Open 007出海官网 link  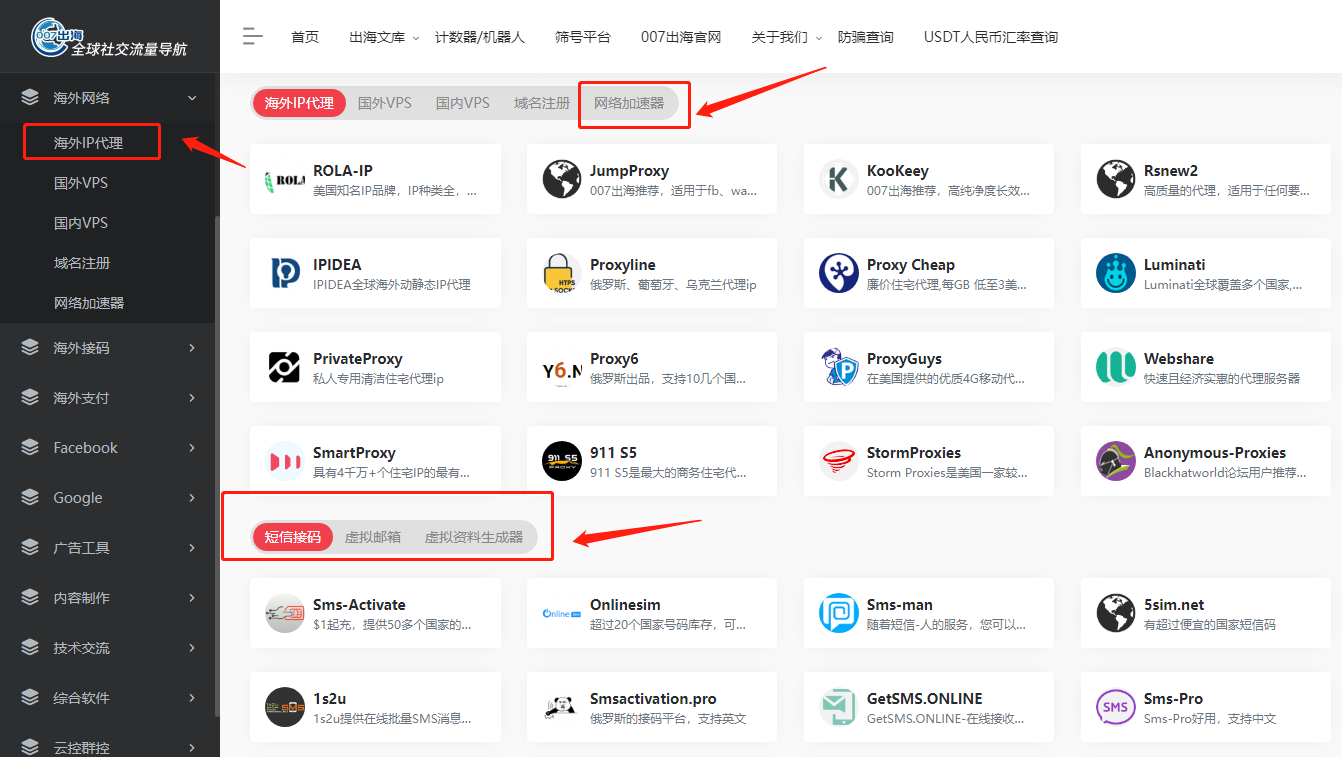[681, 37]
